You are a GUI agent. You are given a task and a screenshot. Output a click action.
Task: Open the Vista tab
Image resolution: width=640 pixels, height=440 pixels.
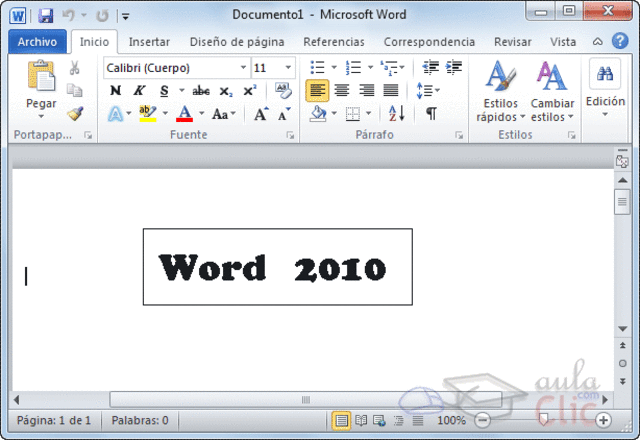pyautogui.click(x=563, y=42)
